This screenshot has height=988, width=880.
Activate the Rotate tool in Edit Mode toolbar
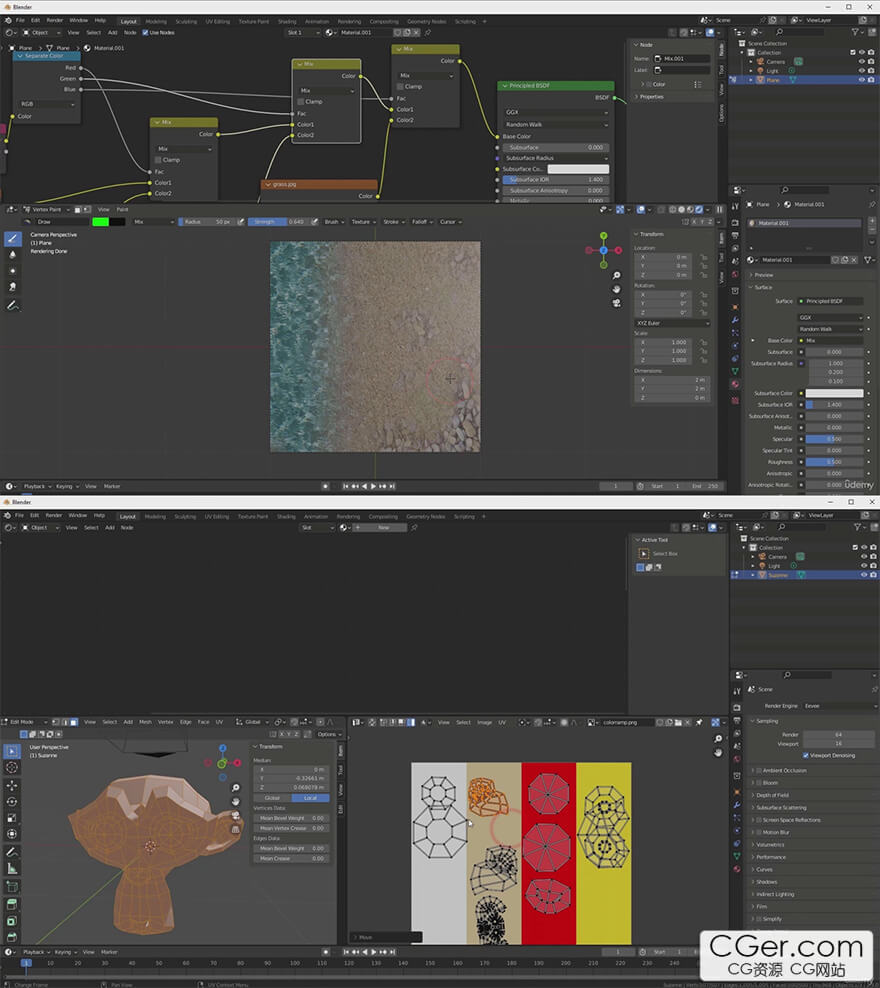pyautogui.click(x=12, y=802)
